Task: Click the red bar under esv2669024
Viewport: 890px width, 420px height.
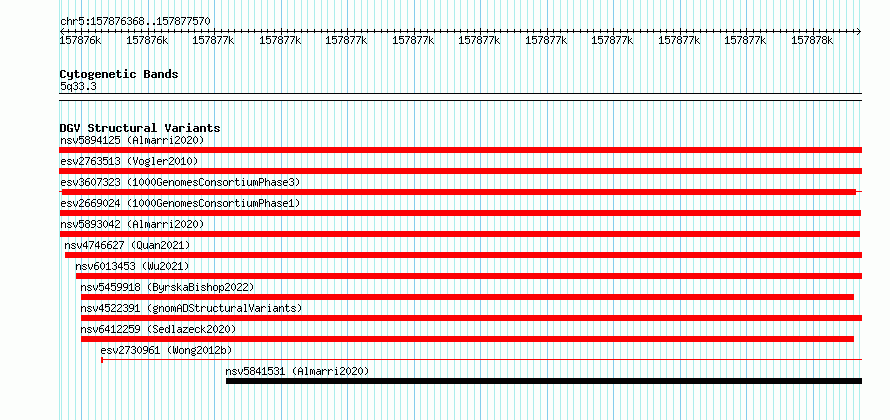Action: point(460,213)
